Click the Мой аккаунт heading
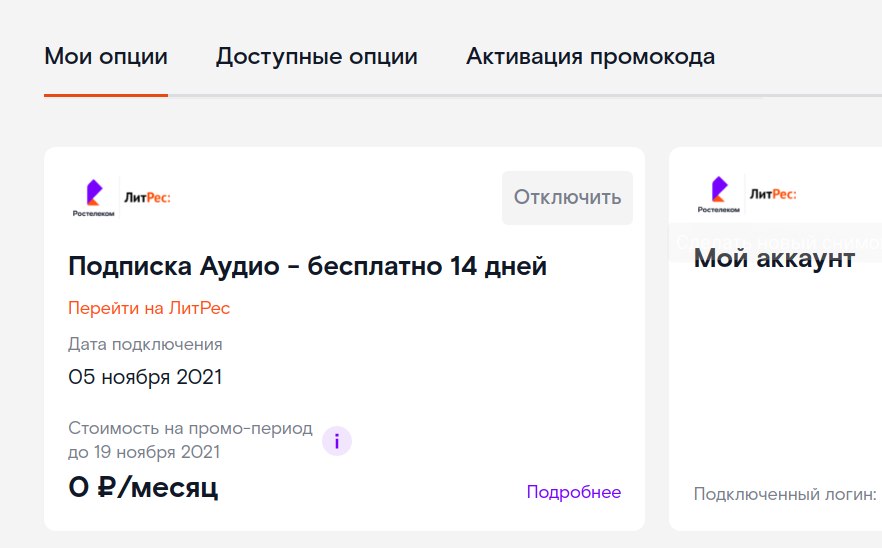The height and width of the screenshot is (548, 882). [x=774, y=259]
